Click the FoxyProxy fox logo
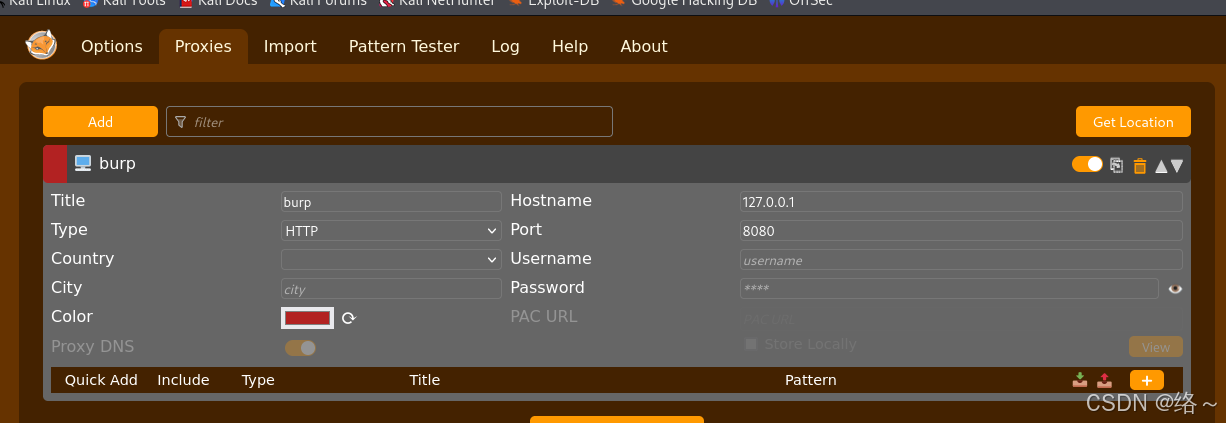The image size is (1226, 423). [x=41, y=45]
